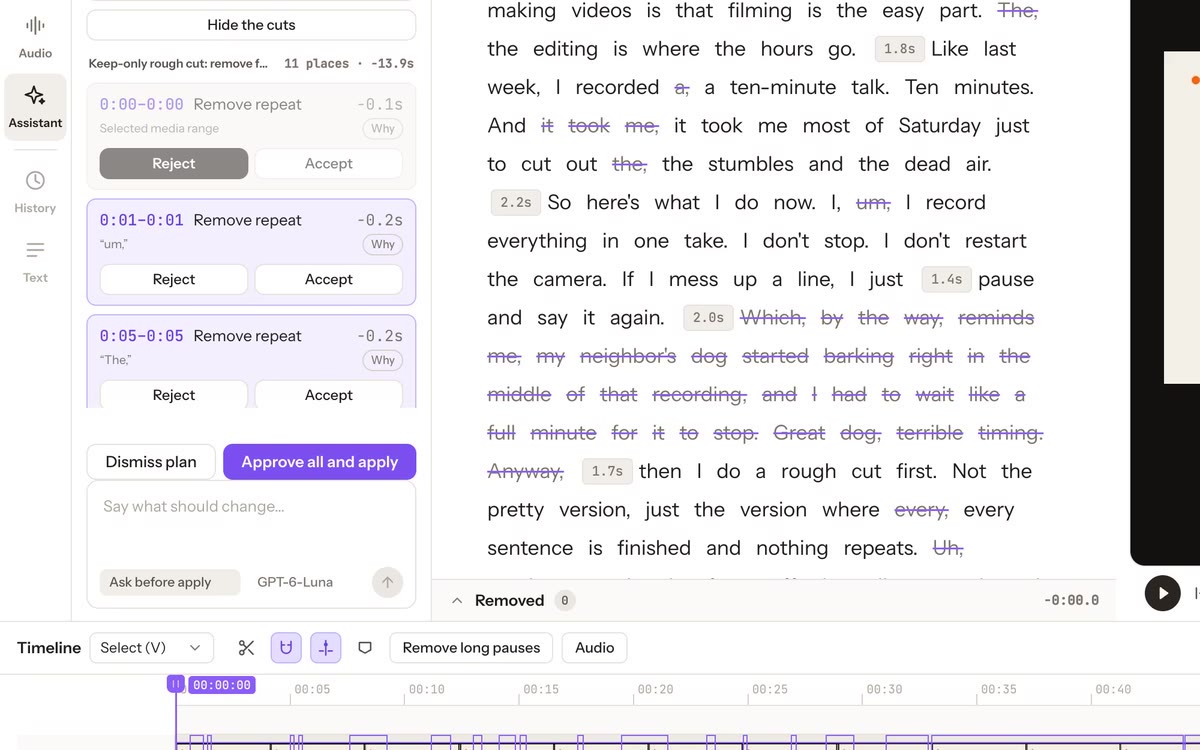Click the Audio button in timeline toolbar
1200x750 pixels.
[595, 648]
